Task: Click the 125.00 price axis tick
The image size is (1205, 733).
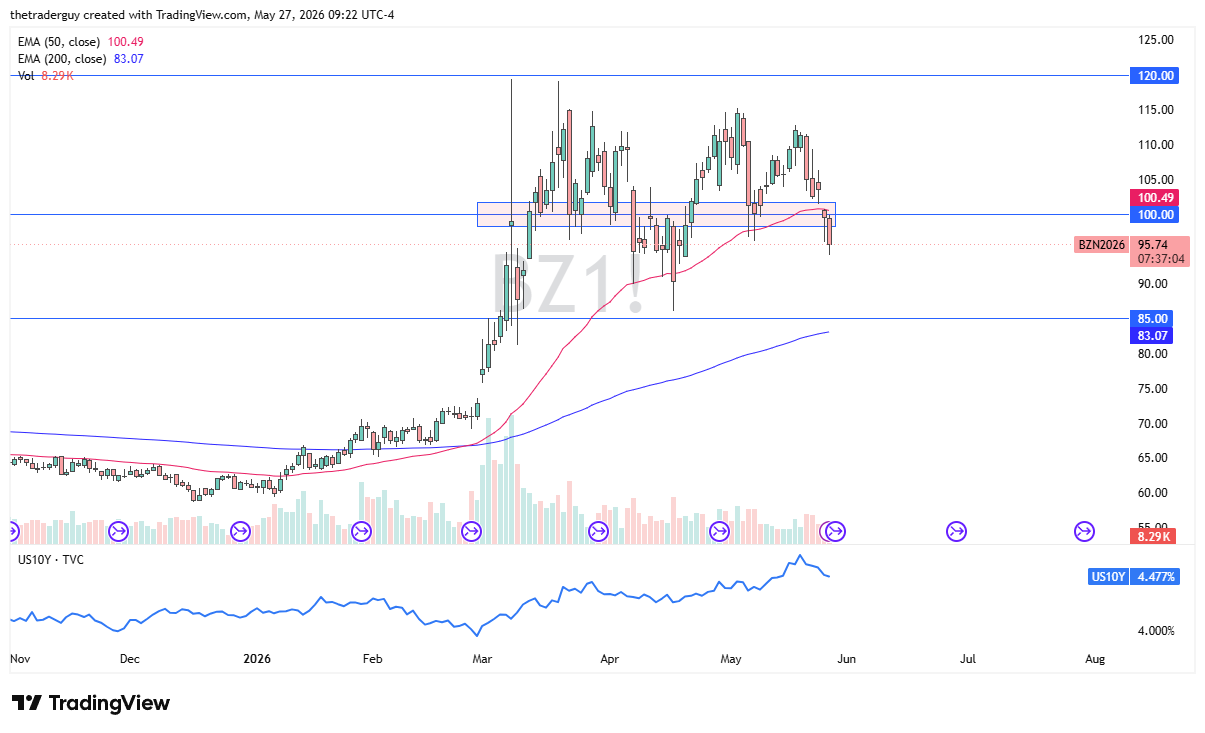Action: tap(1156, 40)
